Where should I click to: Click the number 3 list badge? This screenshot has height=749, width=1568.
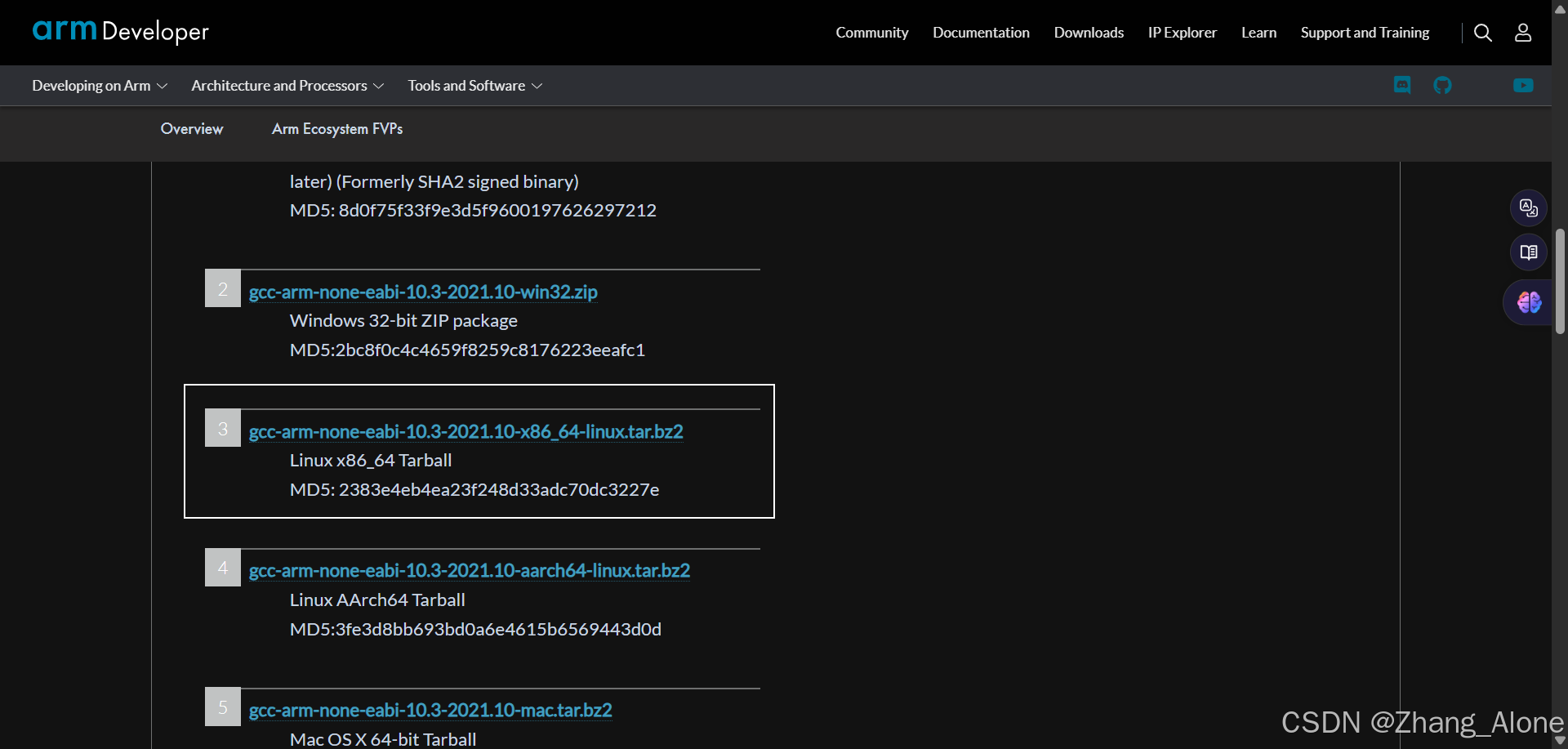[x=223, y=428]
